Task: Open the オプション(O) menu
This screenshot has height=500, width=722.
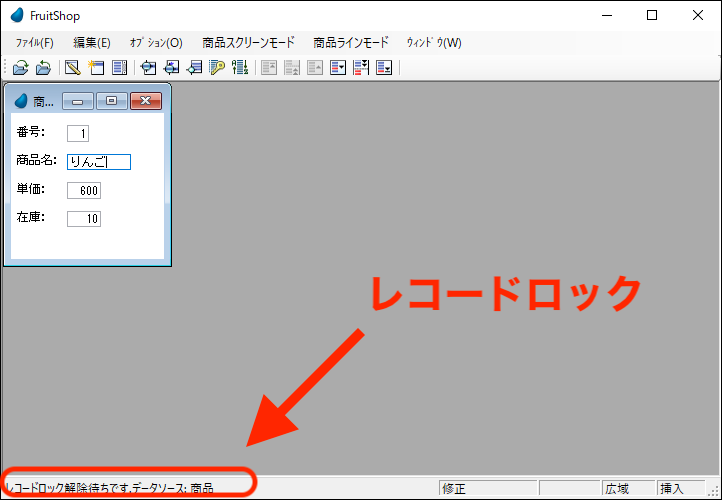Action: pyautogui.click(x=156, y=43)
